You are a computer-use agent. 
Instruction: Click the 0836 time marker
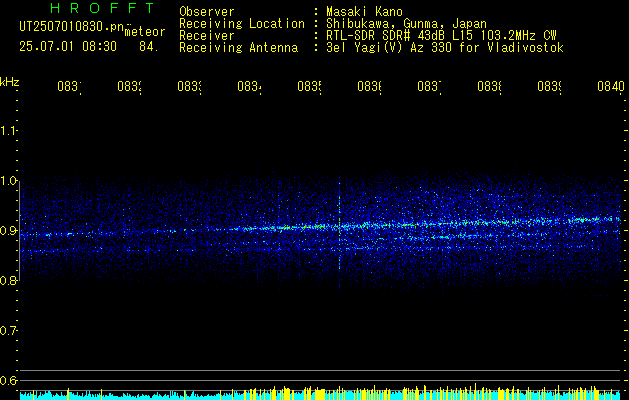pyautogui.click(x=369, y=87)
